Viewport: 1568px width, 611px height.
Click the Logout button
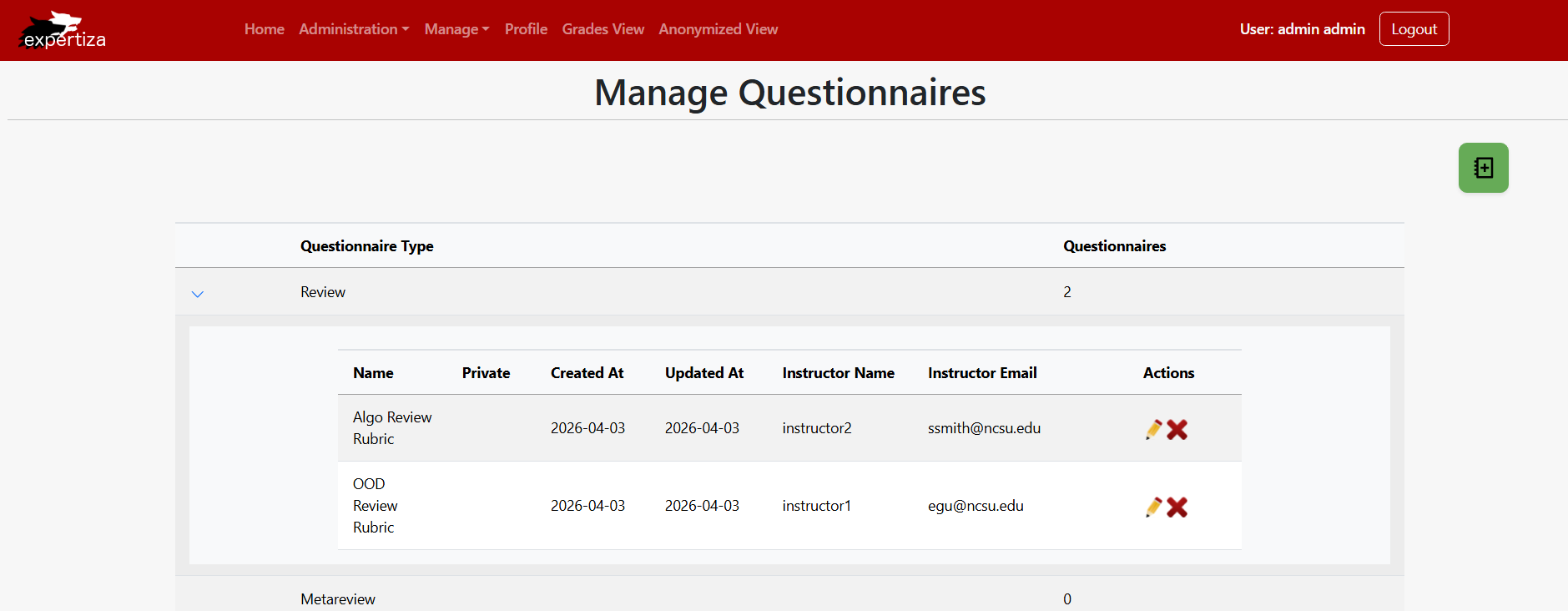pyautogui.click(x=1414, y=29)
